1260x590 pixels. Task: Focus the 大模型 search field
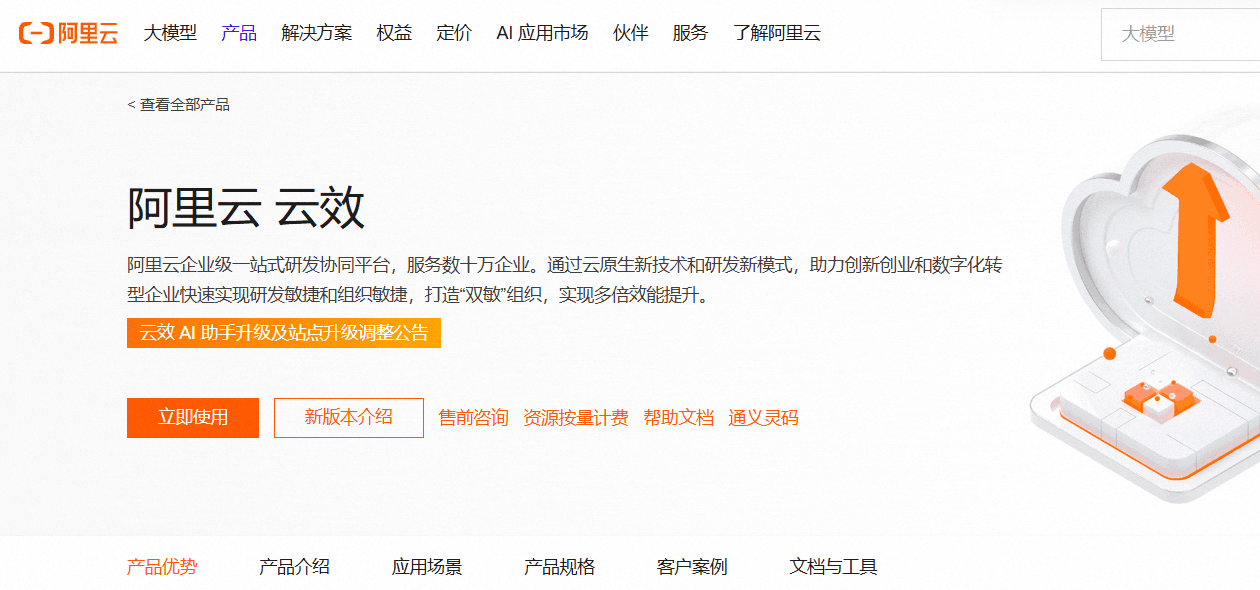(1180, 34)
